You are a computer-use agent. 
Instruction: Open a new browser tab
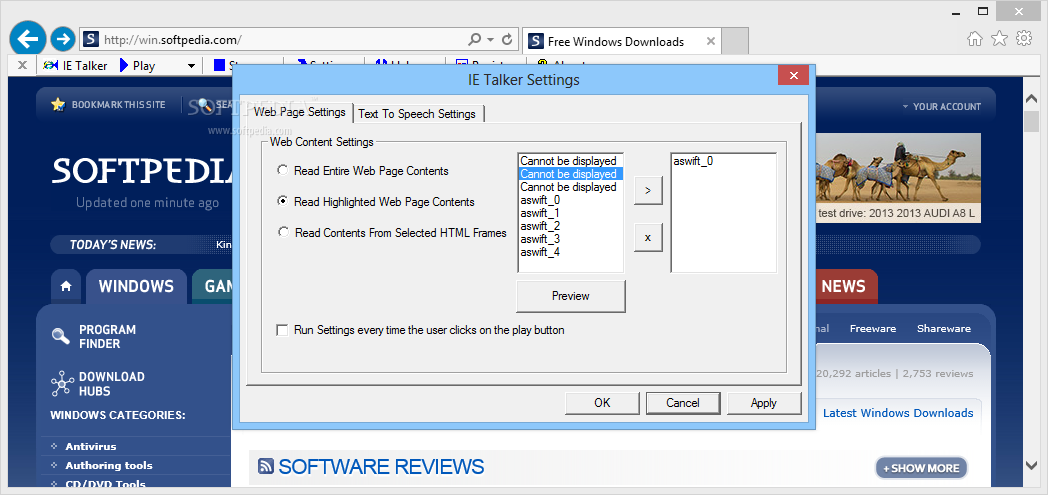[735, 41]
